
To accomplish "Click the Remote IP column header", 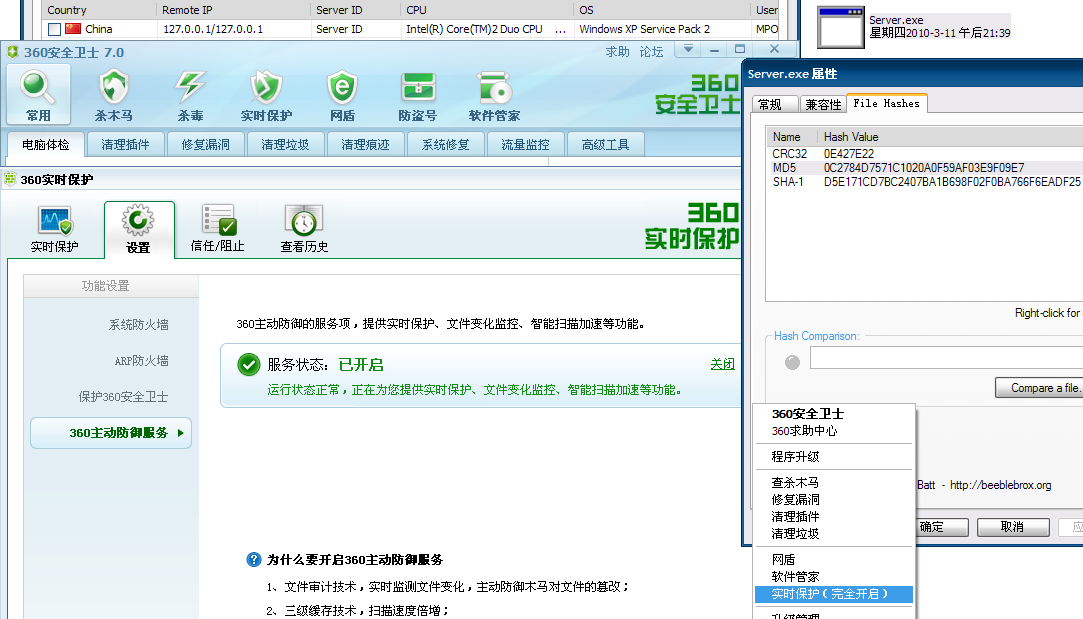I will pyautogui.click(x=233, y=10).
